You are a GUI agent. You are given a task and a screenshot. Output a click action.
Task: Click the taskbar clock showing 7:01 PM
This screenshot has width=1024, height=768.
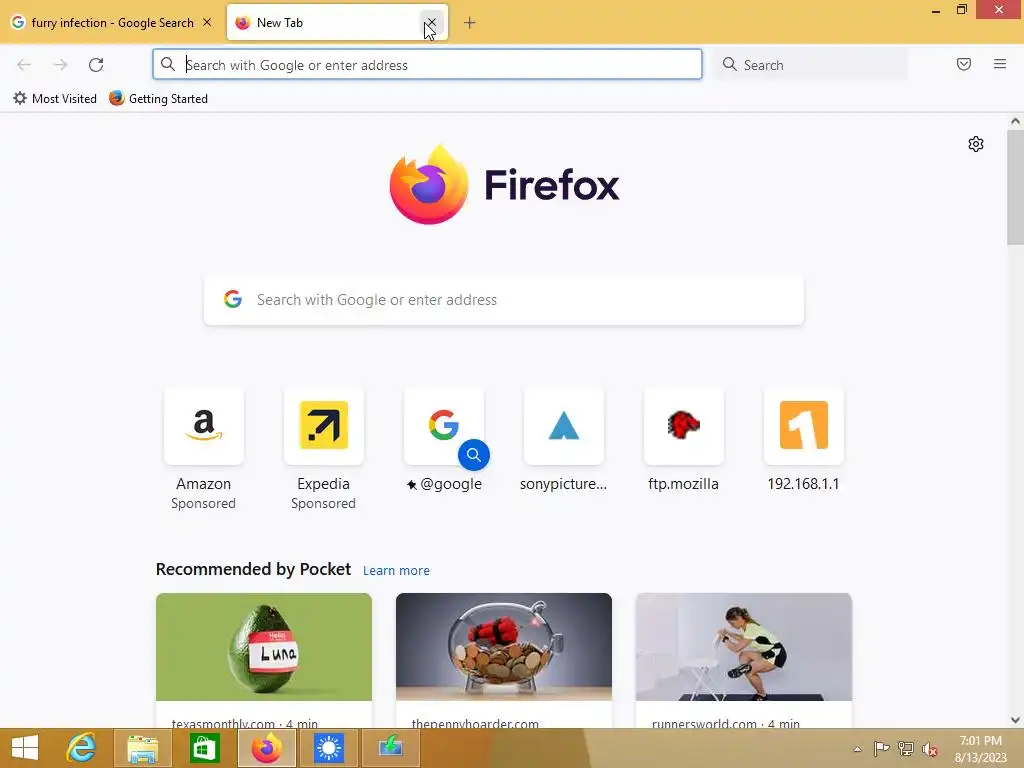tap(980, 748)
